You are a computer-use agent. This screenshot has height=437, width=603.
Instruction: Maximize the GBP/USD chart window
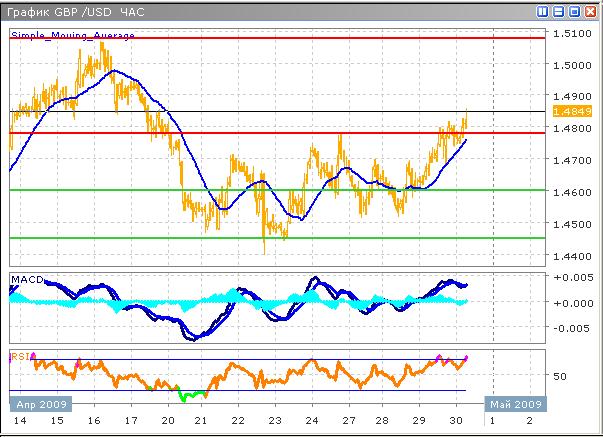575,12
